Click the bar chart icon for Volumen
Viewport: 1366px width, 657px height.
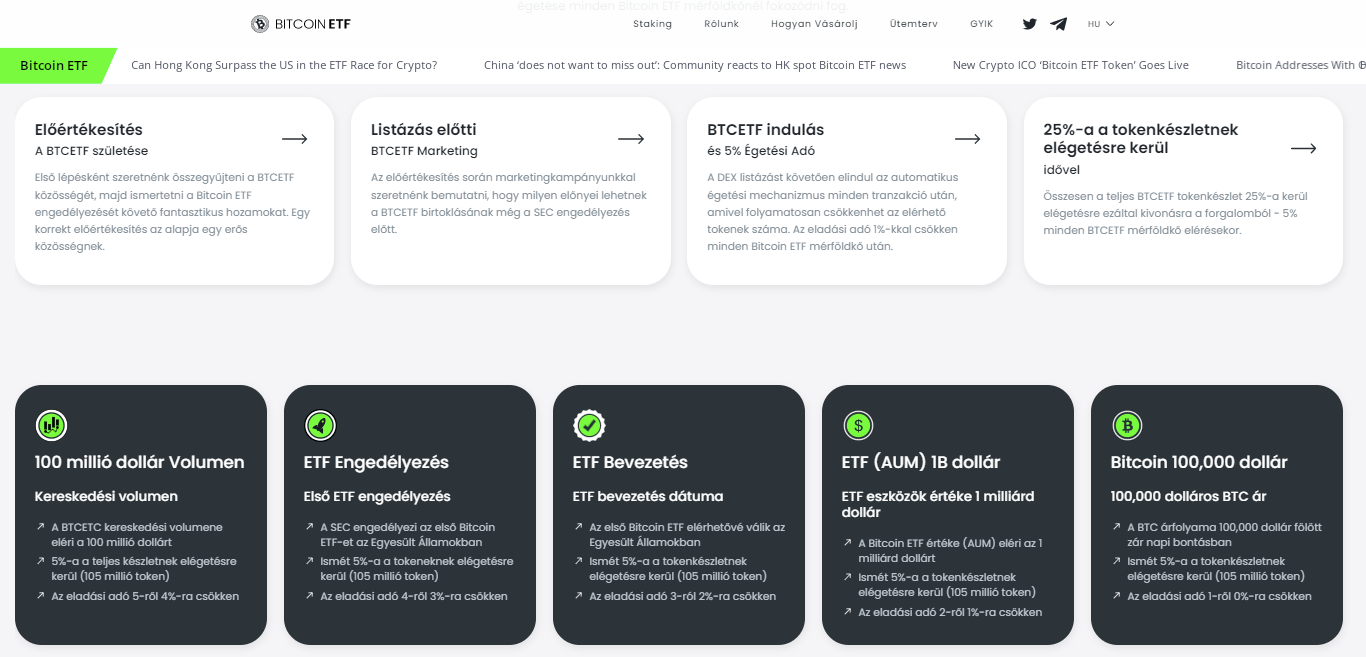(51, 425)
